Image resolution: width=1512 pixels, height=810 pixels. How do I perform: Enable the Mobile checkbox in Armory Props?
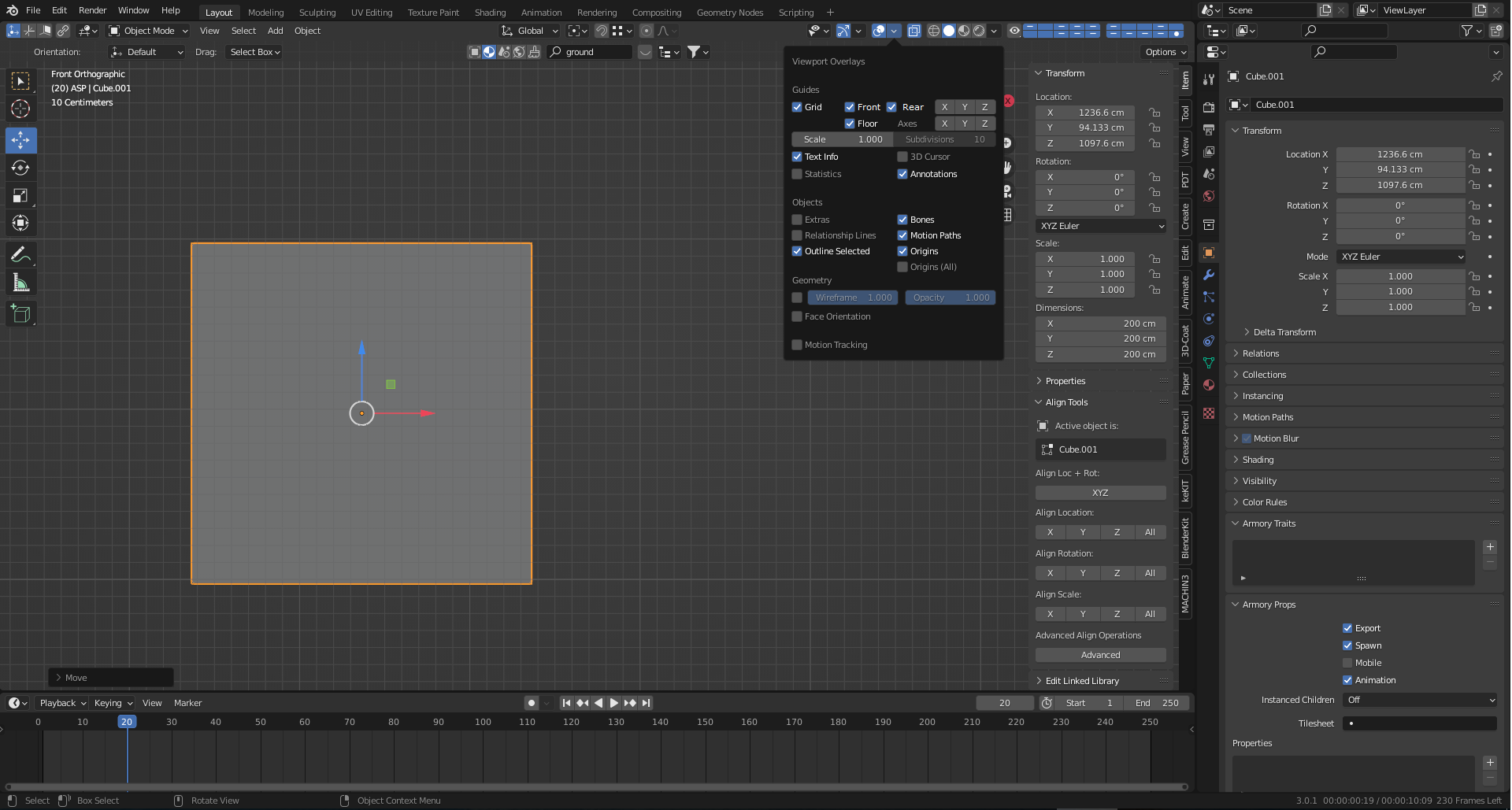click(1347, 663)
